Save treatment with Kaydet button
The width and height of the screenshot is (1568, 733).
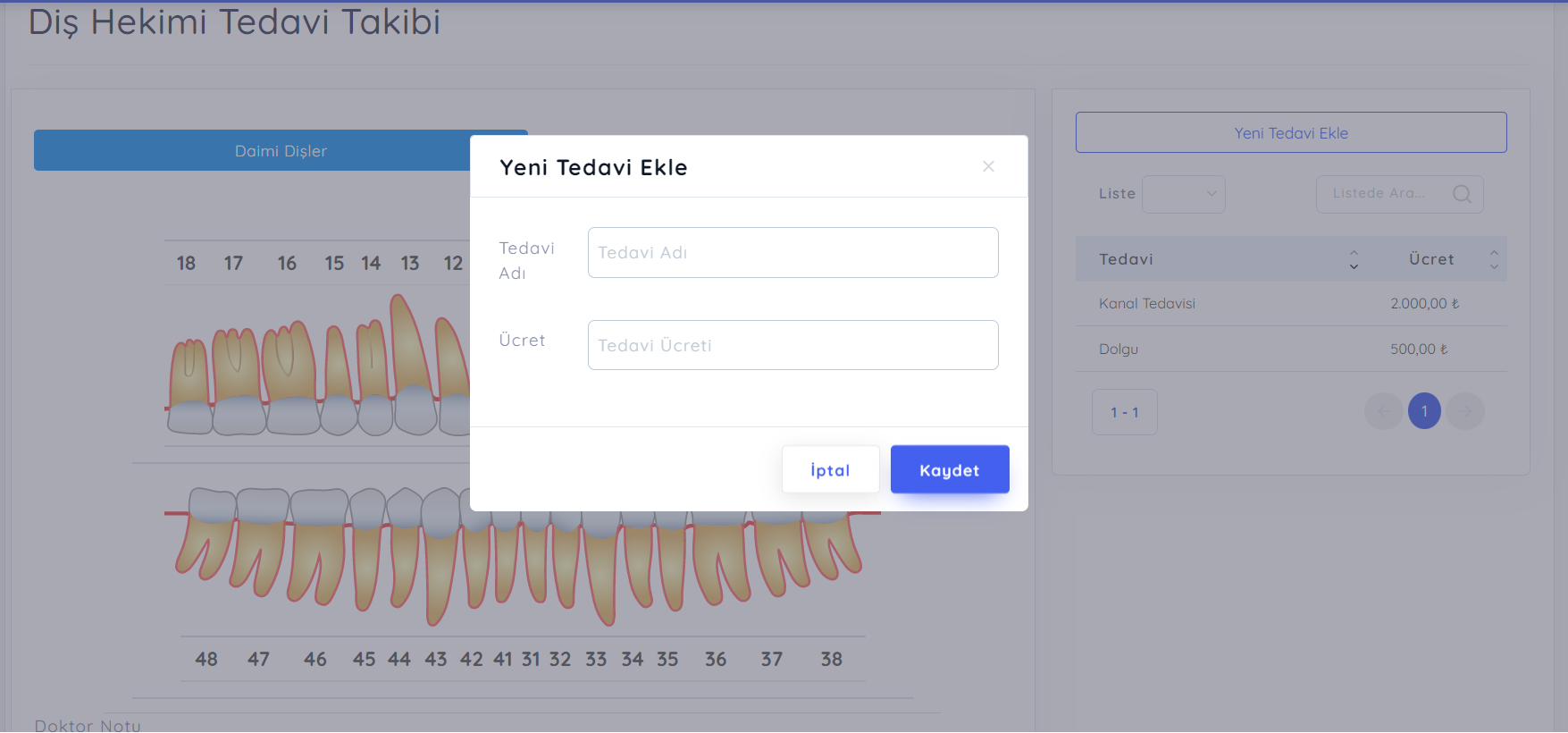click(950, 470)
